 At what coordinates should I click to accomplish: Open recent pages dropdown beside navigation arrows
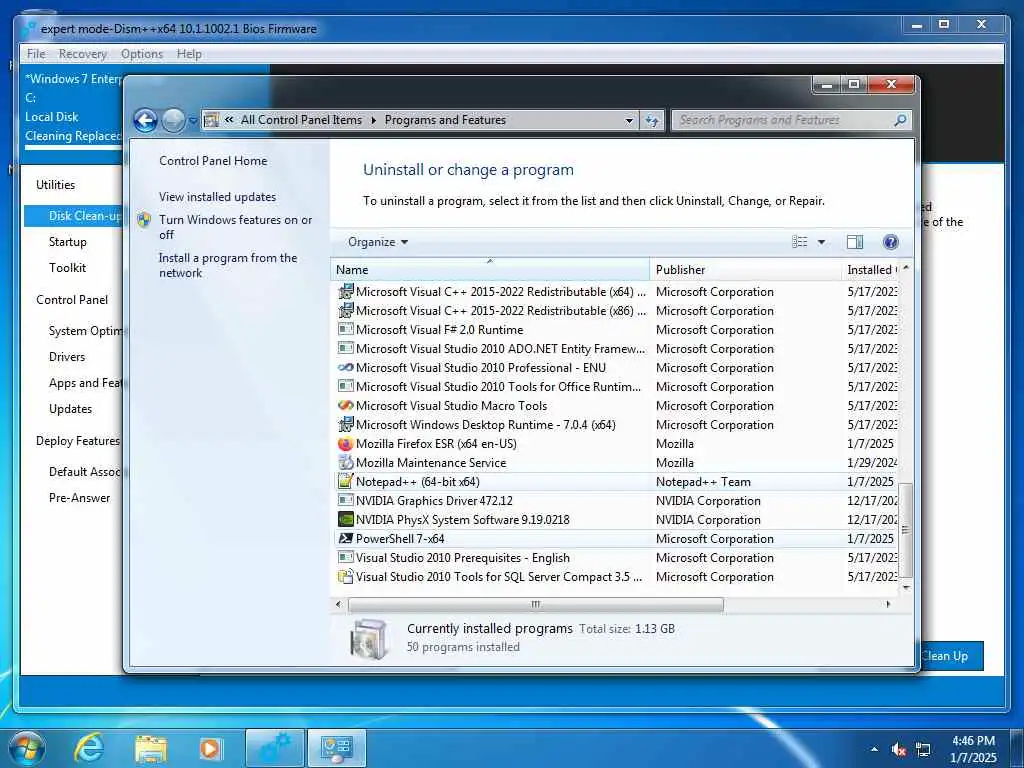click(193, 121)
